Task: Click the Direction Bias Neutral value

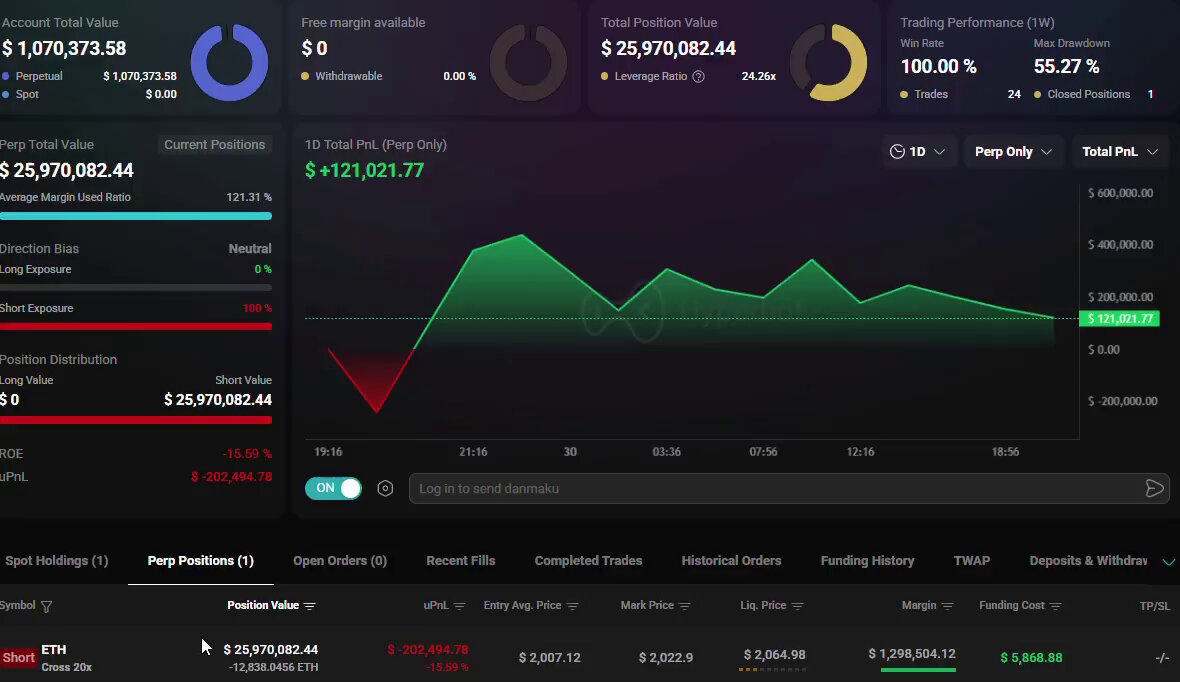Action: click(x=250, y=248)
